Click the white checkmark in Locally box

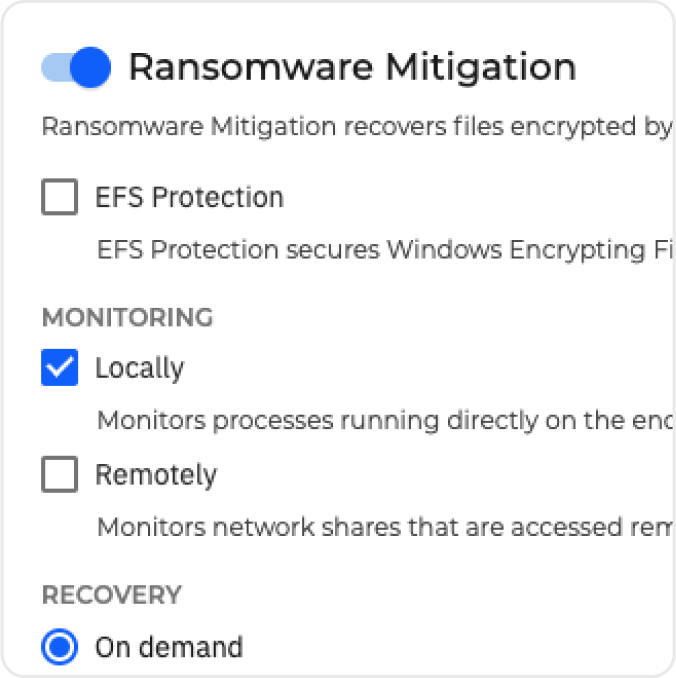(60, 368)
